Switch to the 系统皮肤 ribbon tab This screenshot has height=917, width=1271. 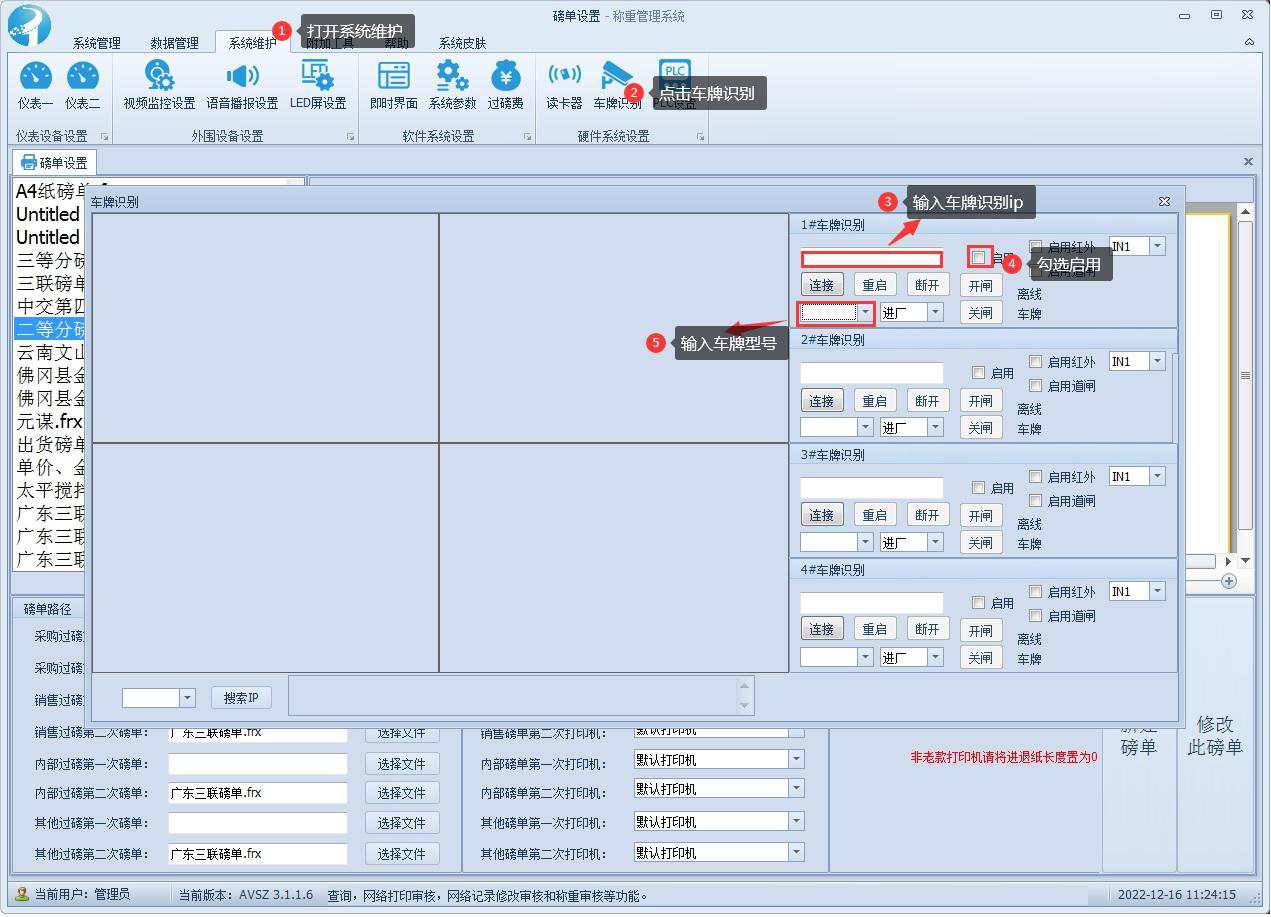pos(462,43)
